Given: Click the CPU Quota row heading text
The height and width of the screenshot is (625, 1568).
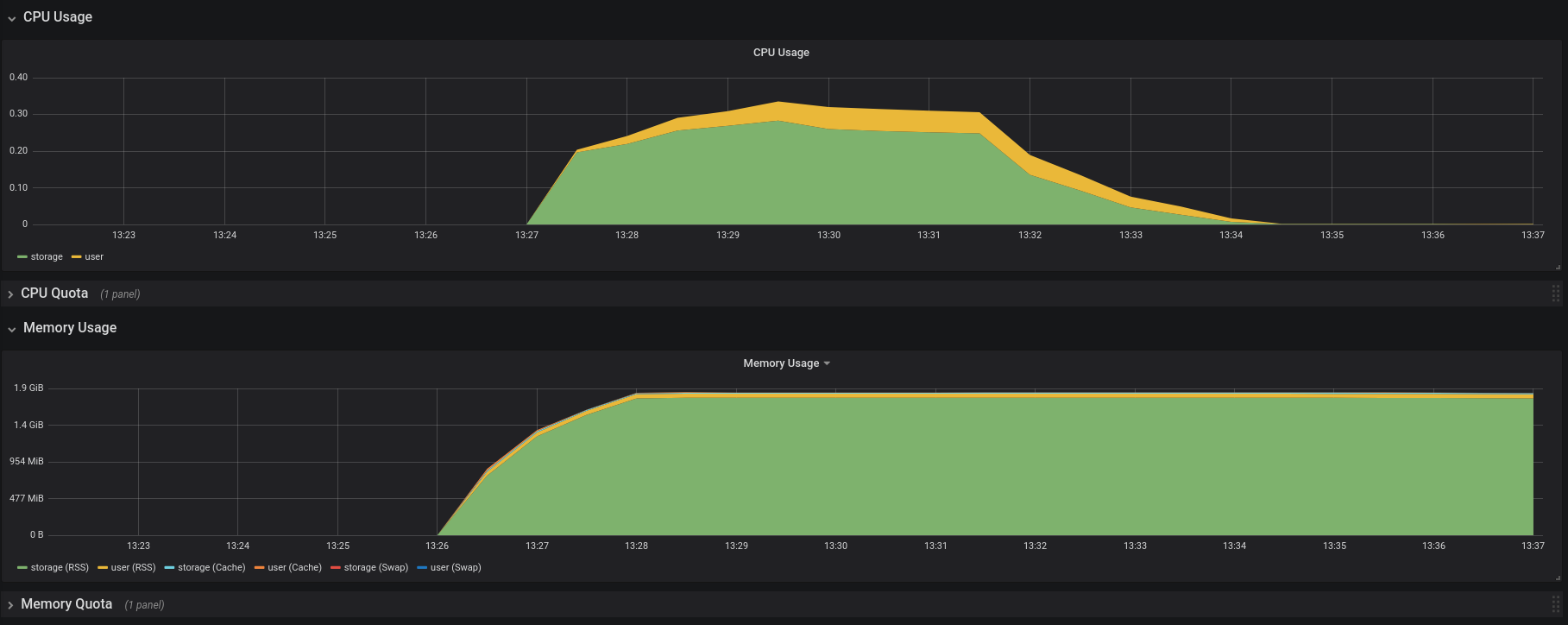Looking at the screenshot, I should click(x=54, y=294).
